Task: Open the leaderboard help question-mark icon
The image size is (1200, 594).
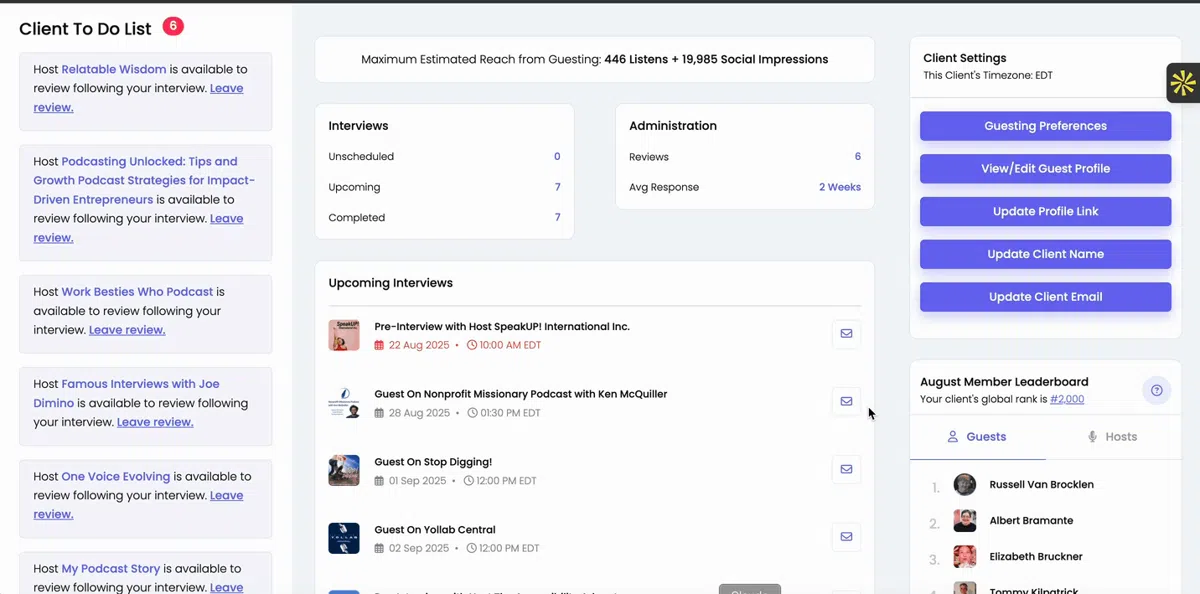Action: pyautogui.click(x=1157, y=390)
